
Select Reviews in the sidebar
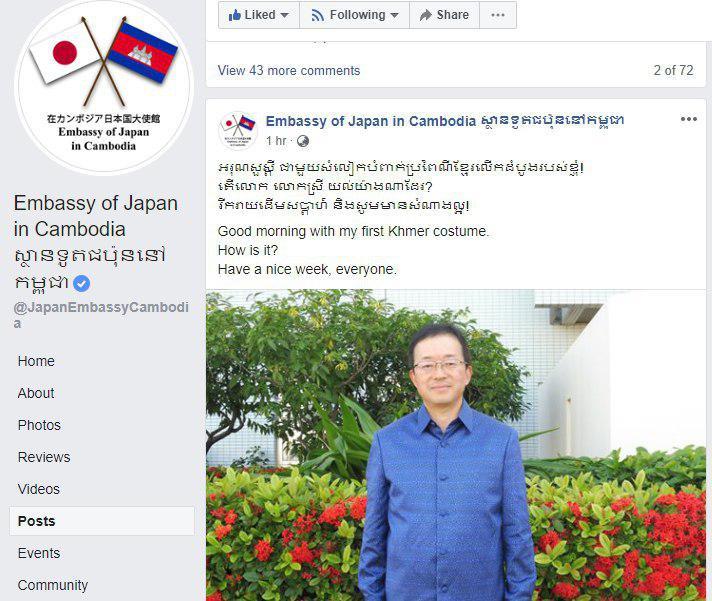pyautogui.click(x=44, y=457)
